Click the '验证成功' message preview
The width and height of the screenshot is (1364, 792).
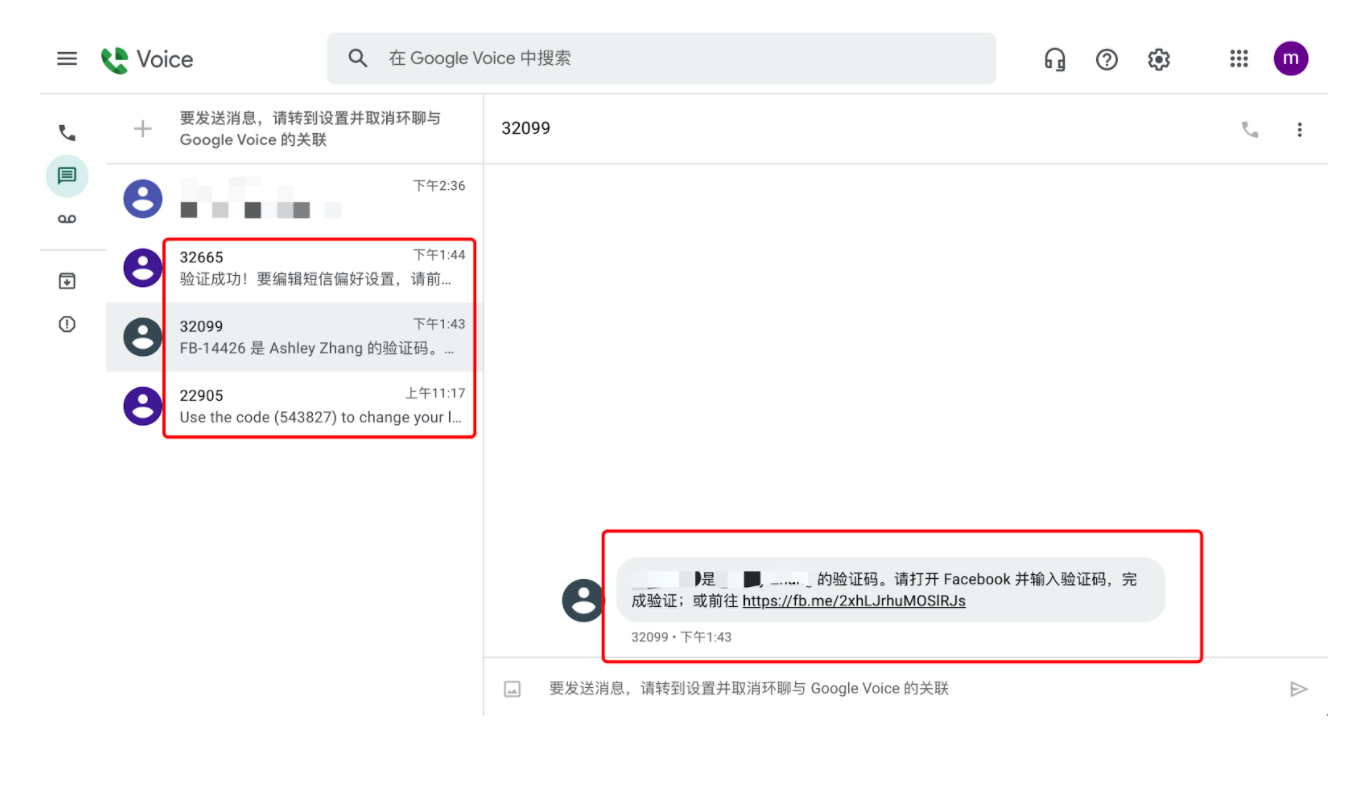[x=316, y=279]
